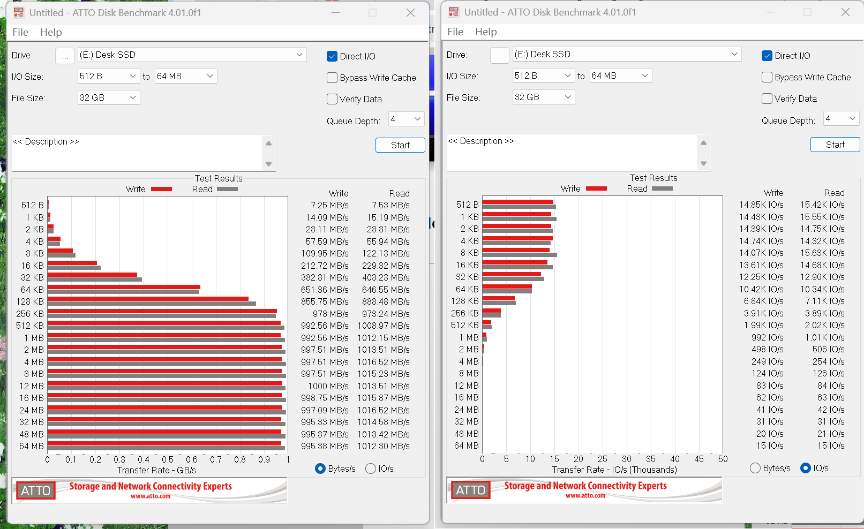The image size is (864, 529).
Task: Select Bytes/s radio button in left window
Action: [x=320, y=468]
